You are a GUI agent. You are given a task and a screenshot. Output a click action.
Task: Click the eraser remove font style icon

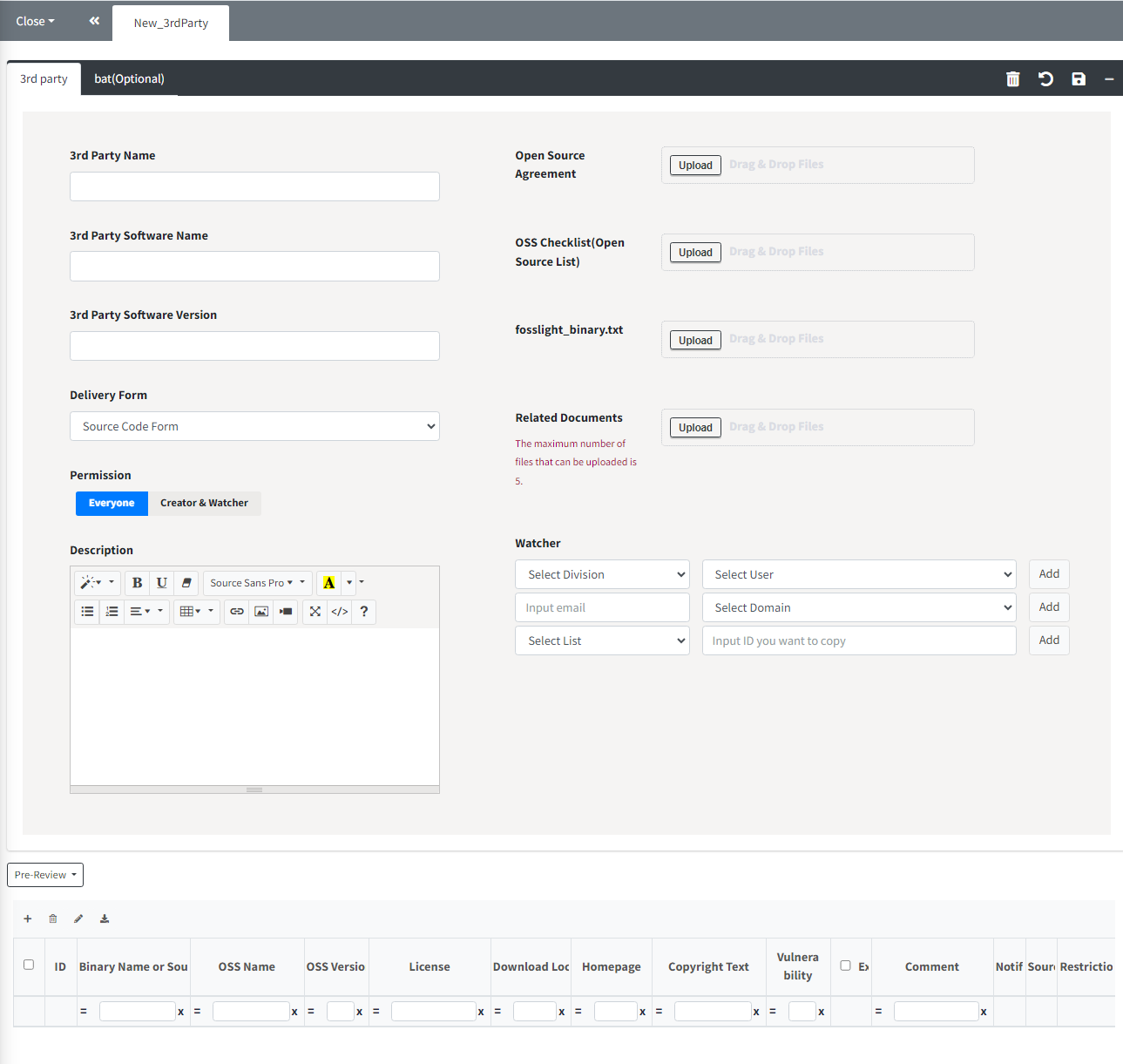click(x=186, y=583)
